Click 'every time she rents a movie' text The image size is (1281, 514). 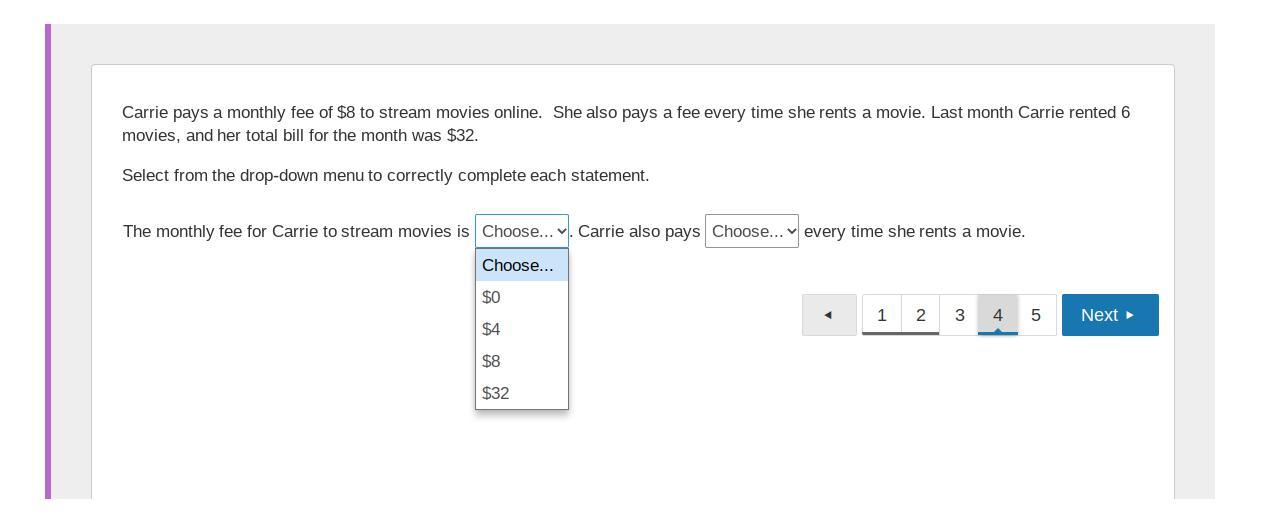point(914,232)
